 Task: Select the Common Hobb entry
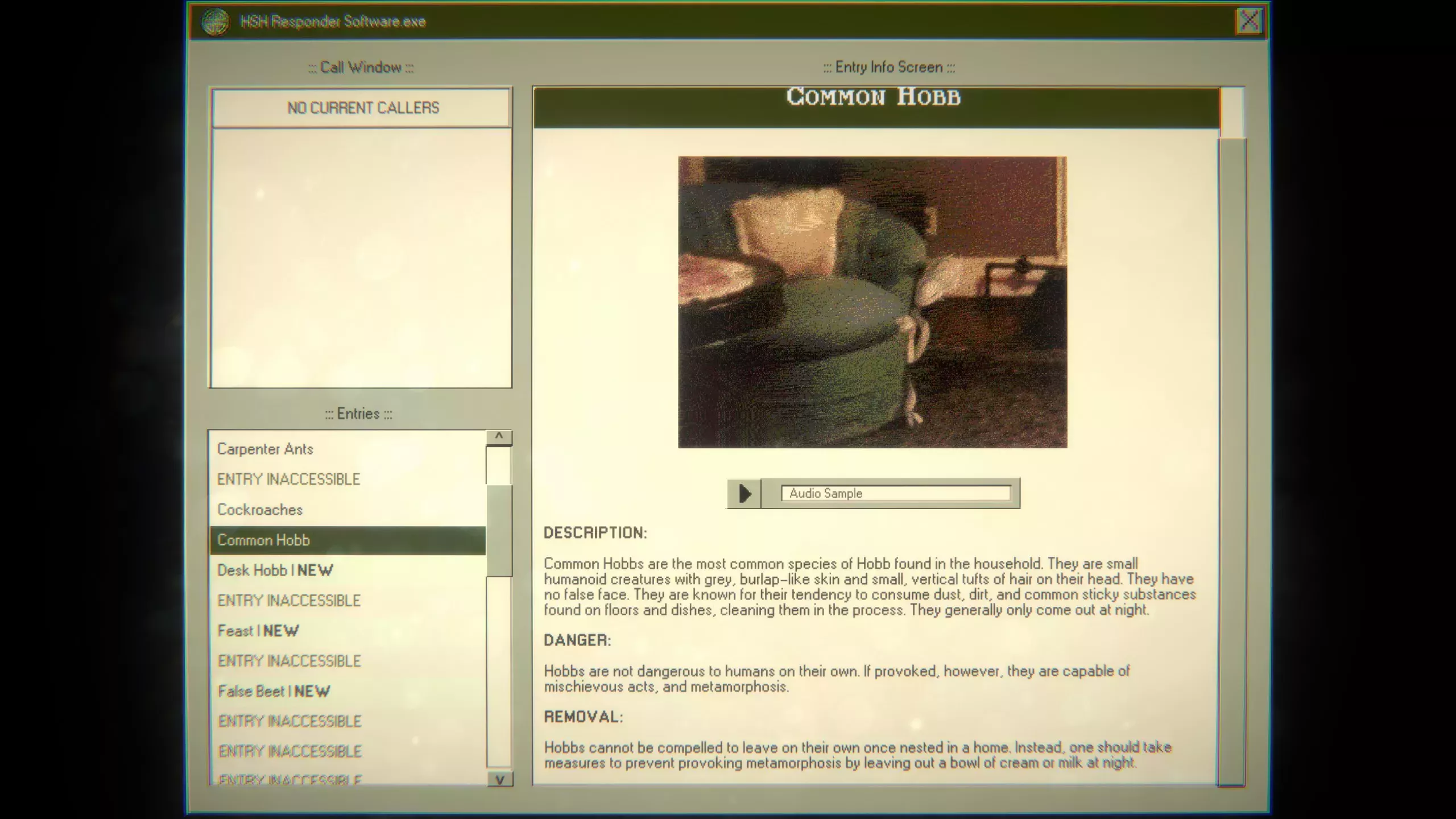pyautogui.click(x=264, y=540)
